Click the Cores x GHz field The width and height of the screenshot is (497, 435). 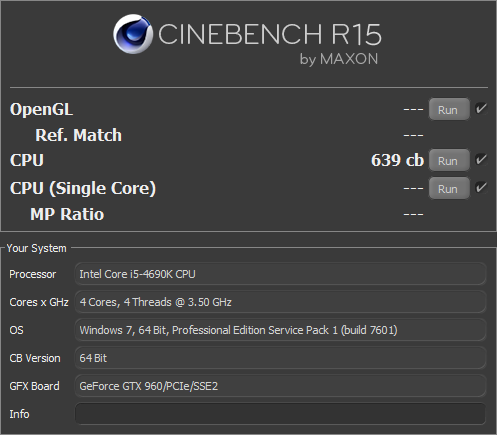click(x=280, y=302)
